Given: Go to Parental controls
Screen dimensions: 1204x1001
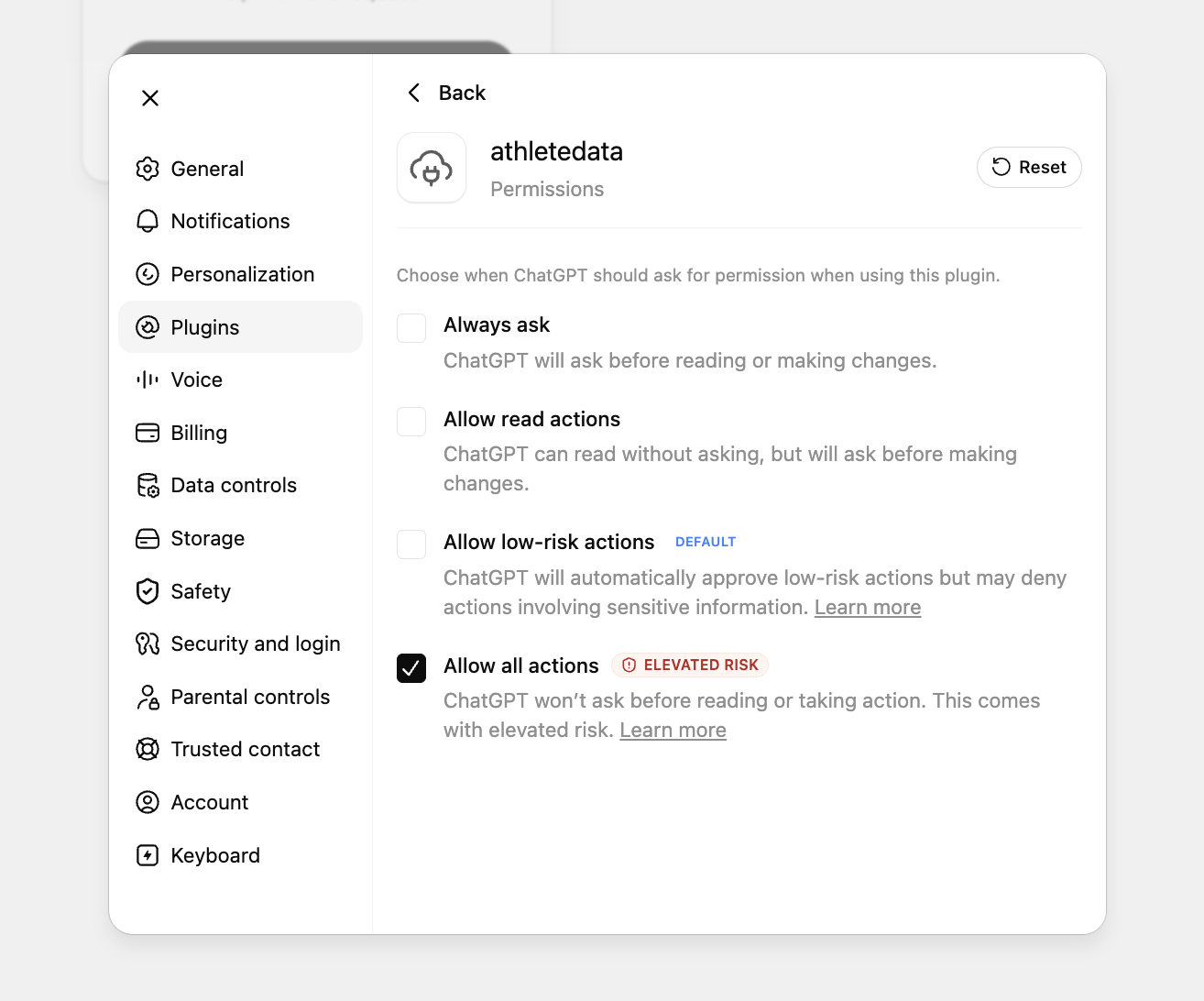Looking at the screenshot, I should [x=241, y=697].
